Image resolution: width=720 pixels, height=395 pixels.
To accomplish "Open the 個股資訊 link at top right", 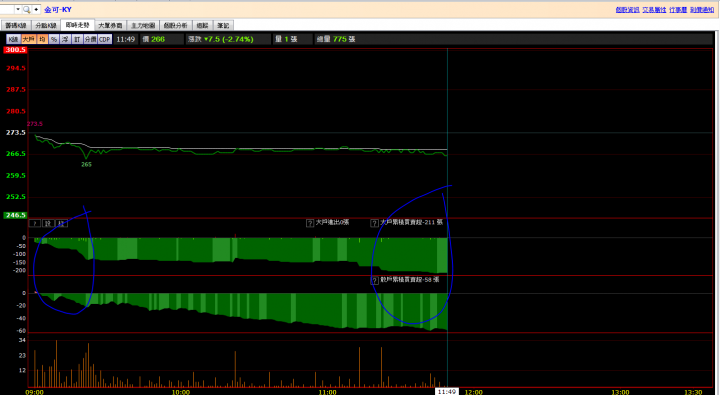I will [x=627, y=10].
